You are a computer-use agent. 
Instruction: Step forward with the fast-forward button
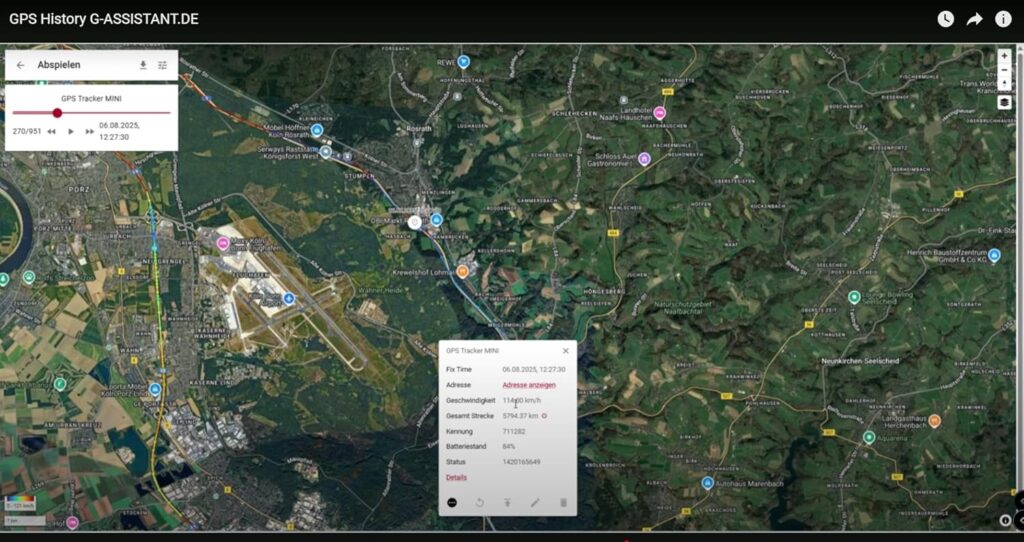click(90, 132)
